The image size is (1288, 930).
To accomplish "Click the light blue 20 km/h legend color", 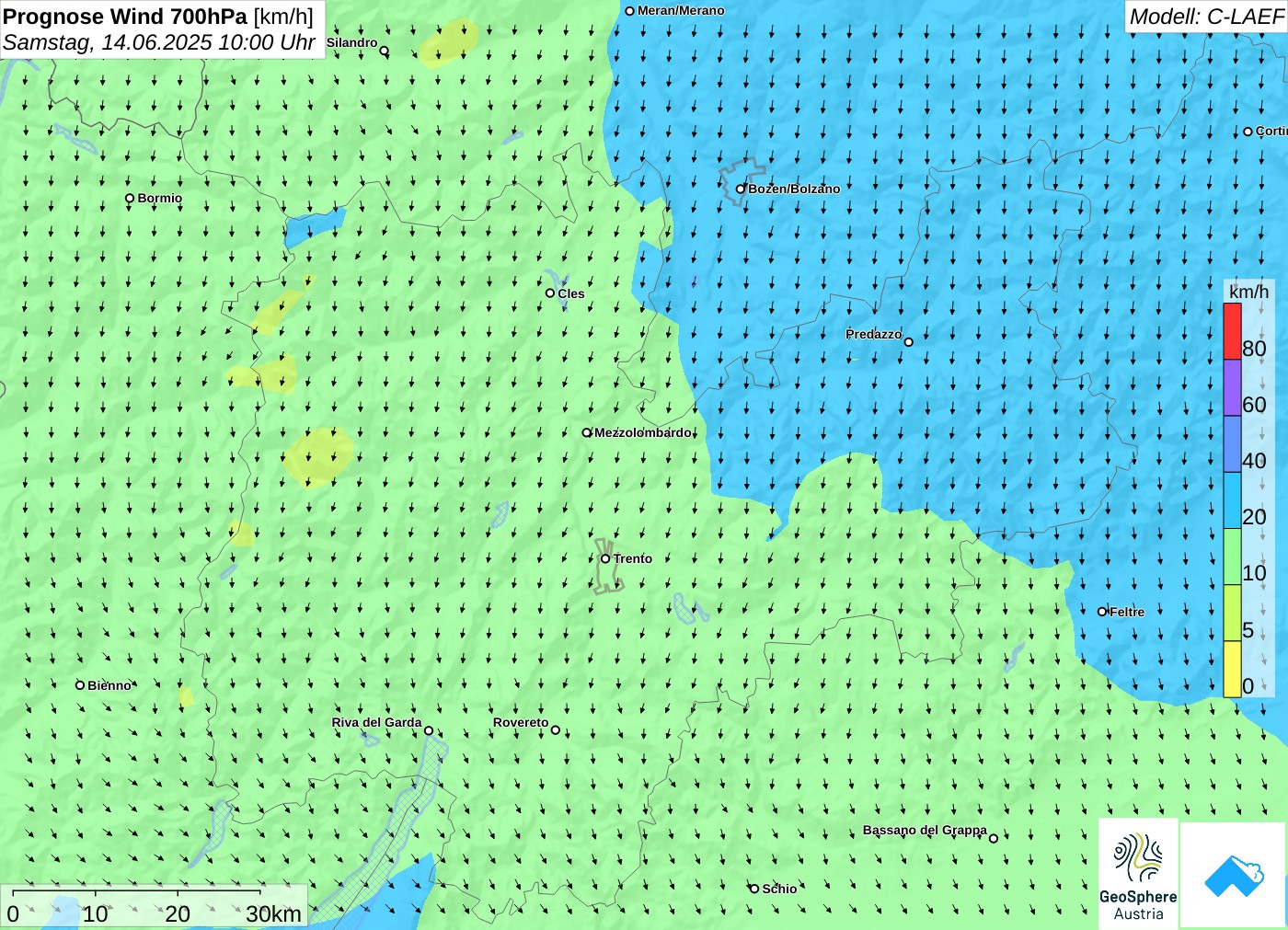I will [1232, 500].
